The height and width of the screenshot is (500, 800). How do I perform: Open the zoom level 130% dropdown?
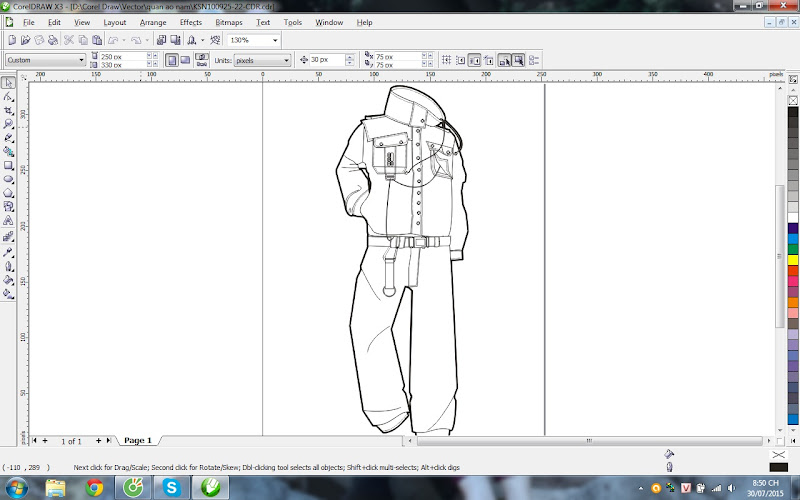coord(275,40)
